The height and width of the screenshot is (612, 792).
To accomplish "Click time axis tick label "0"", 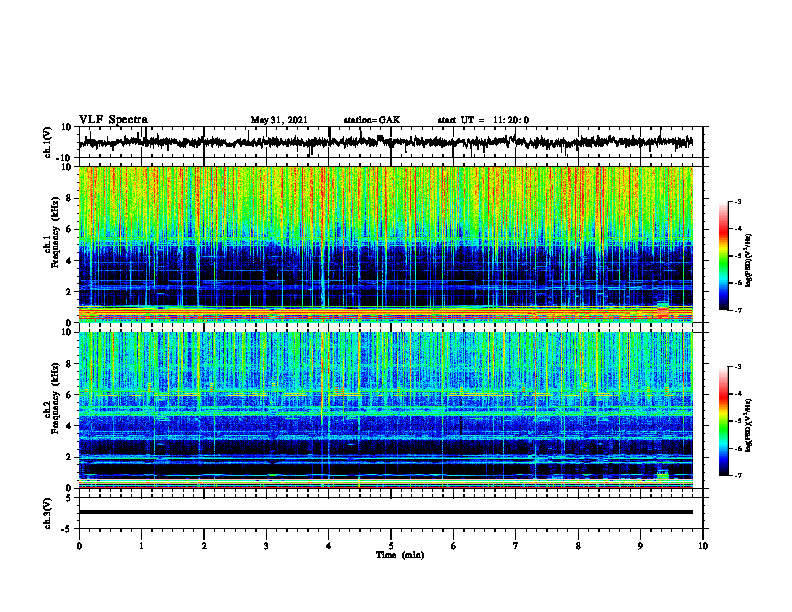I will click(79, 546).
